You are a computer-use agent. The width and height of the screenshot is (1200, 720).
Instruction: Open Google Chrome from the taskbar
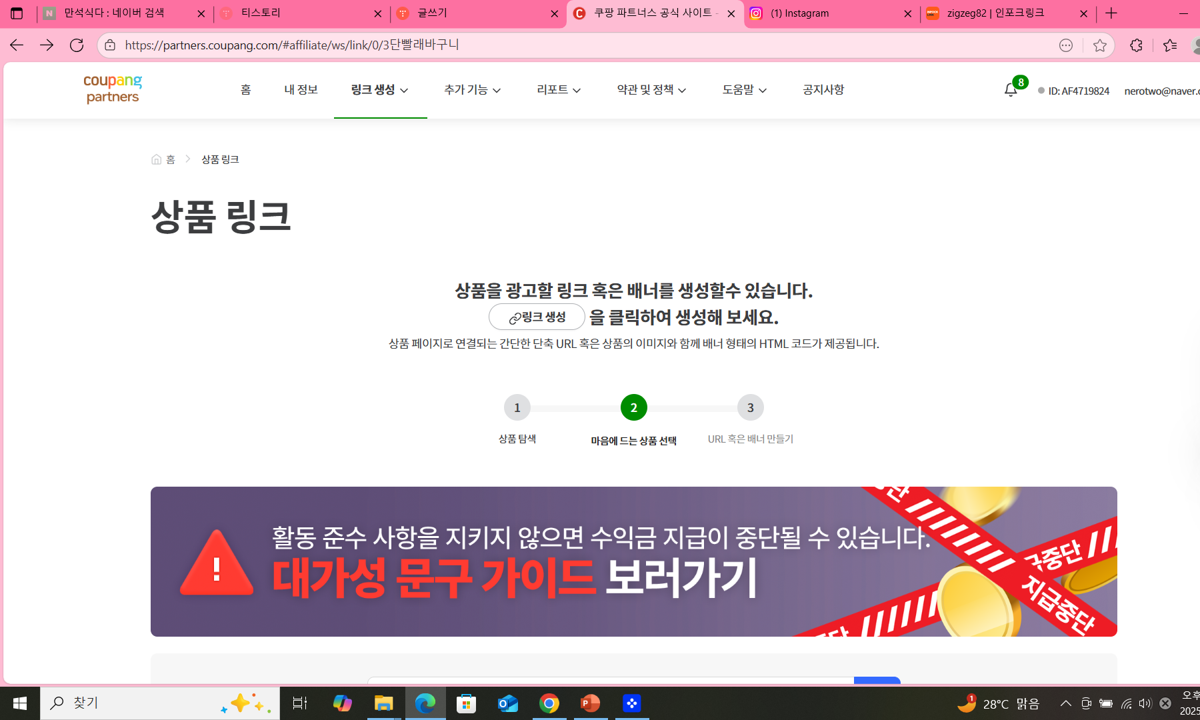(x=549, y=703)
